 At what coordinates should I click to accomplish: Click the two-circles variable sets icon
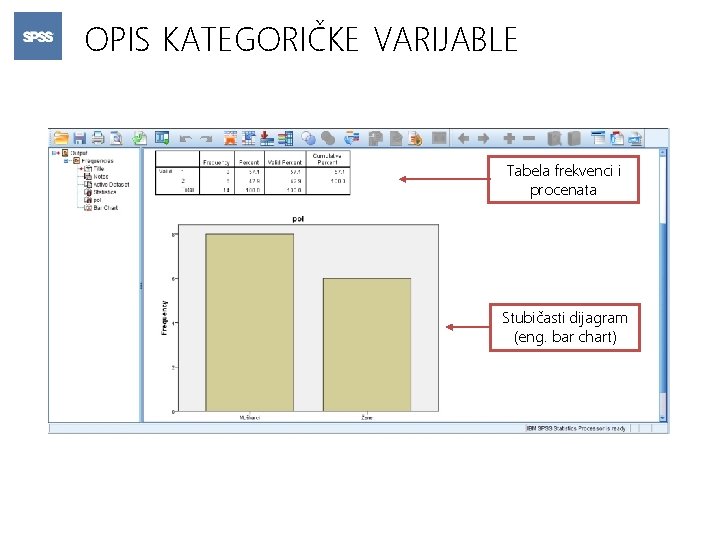[x=309, y=138]
